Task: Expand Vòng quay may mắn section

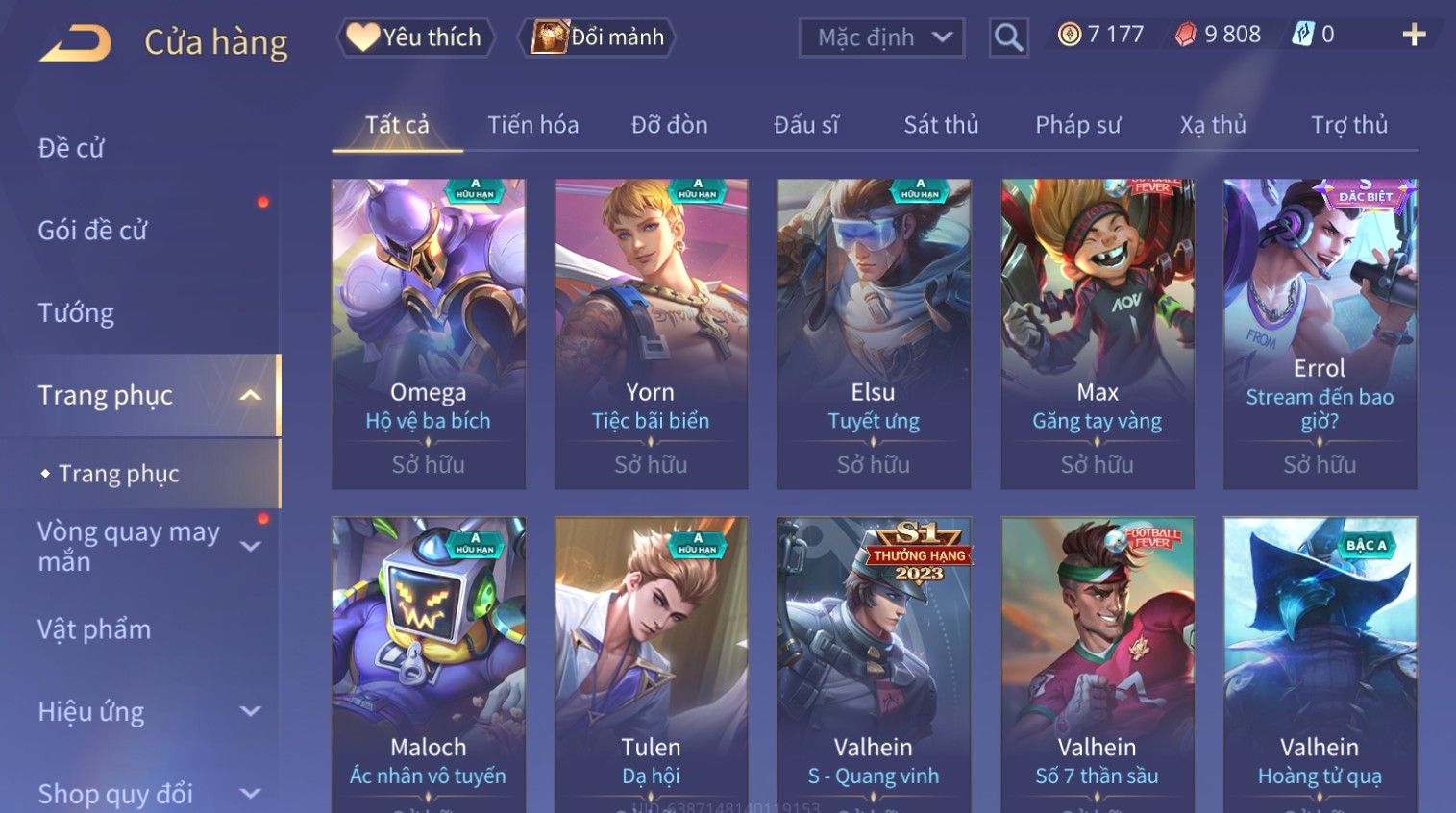Action: 251,546
